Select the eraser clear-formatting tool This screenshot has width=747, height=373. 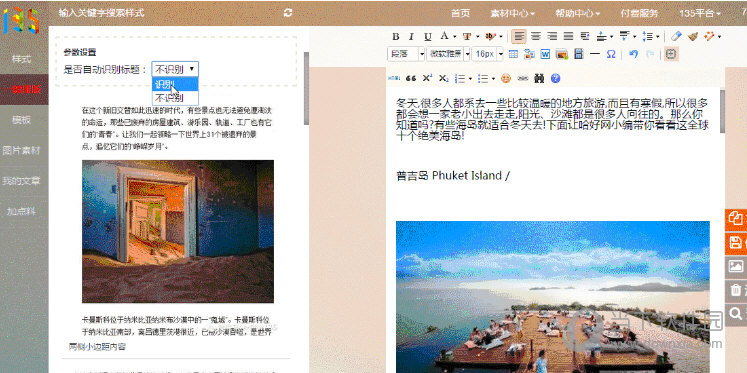(x=676, y=37)
